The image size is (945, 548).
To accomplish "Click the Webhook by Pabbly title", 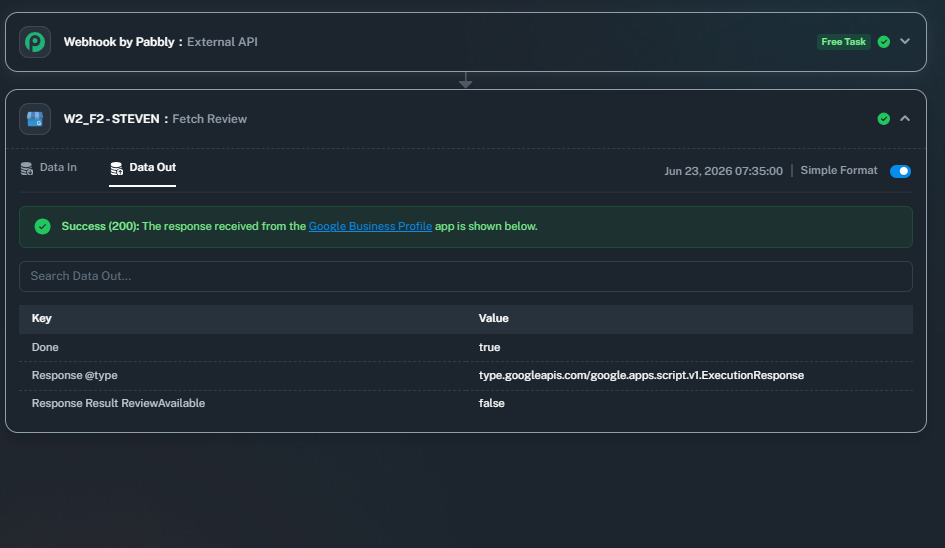I will (119, 42).
